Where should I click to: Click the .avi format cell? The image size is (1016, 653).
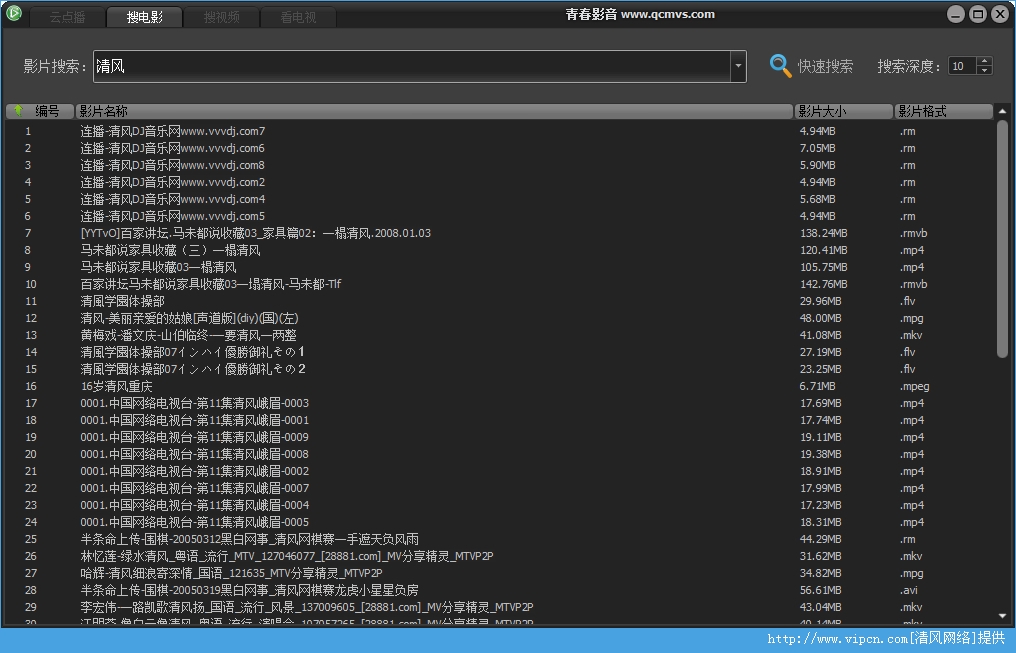[908, 590]
